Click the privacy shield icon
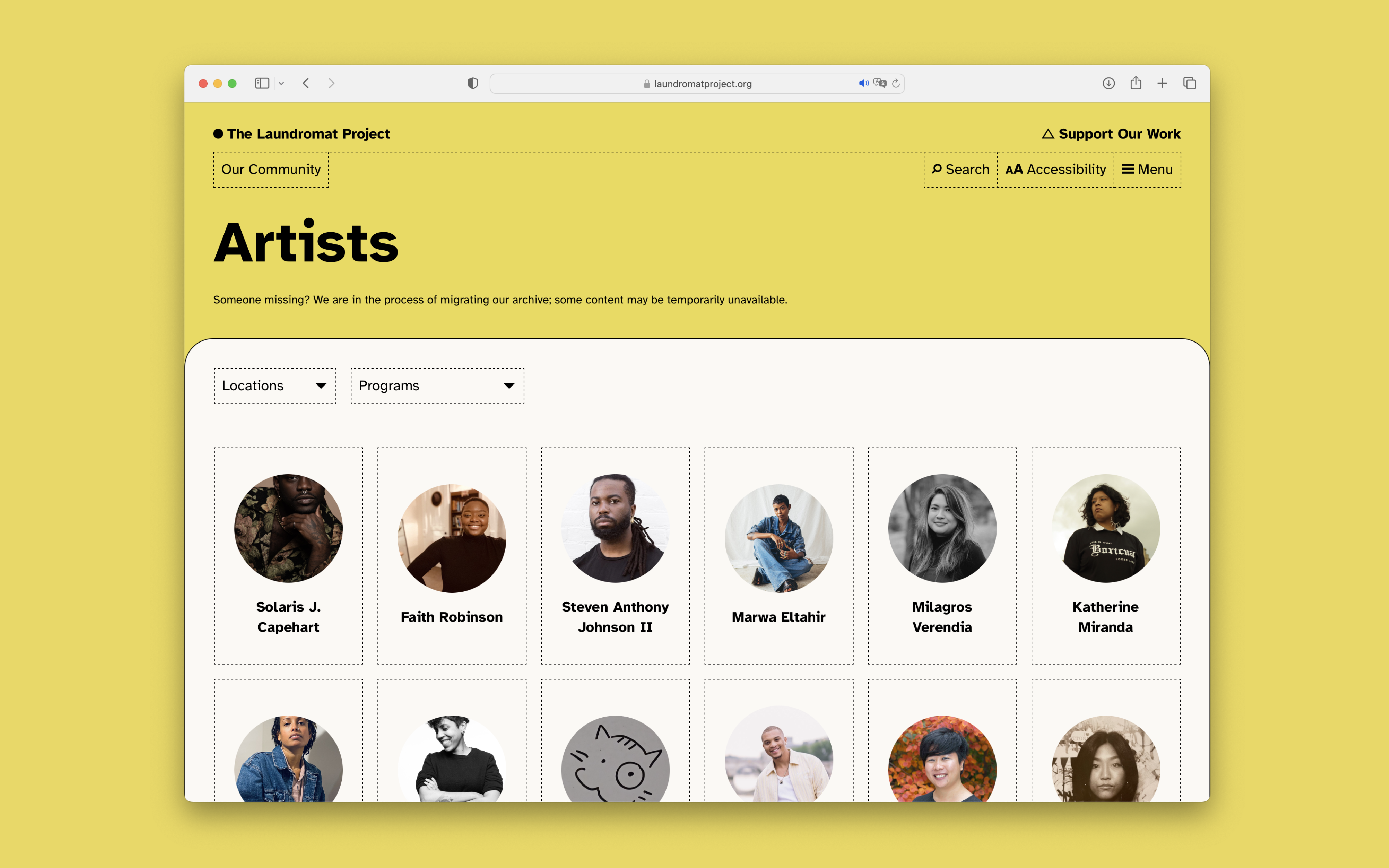Image resolution: width=1389 pixels, height=868 pixels. 472,83
